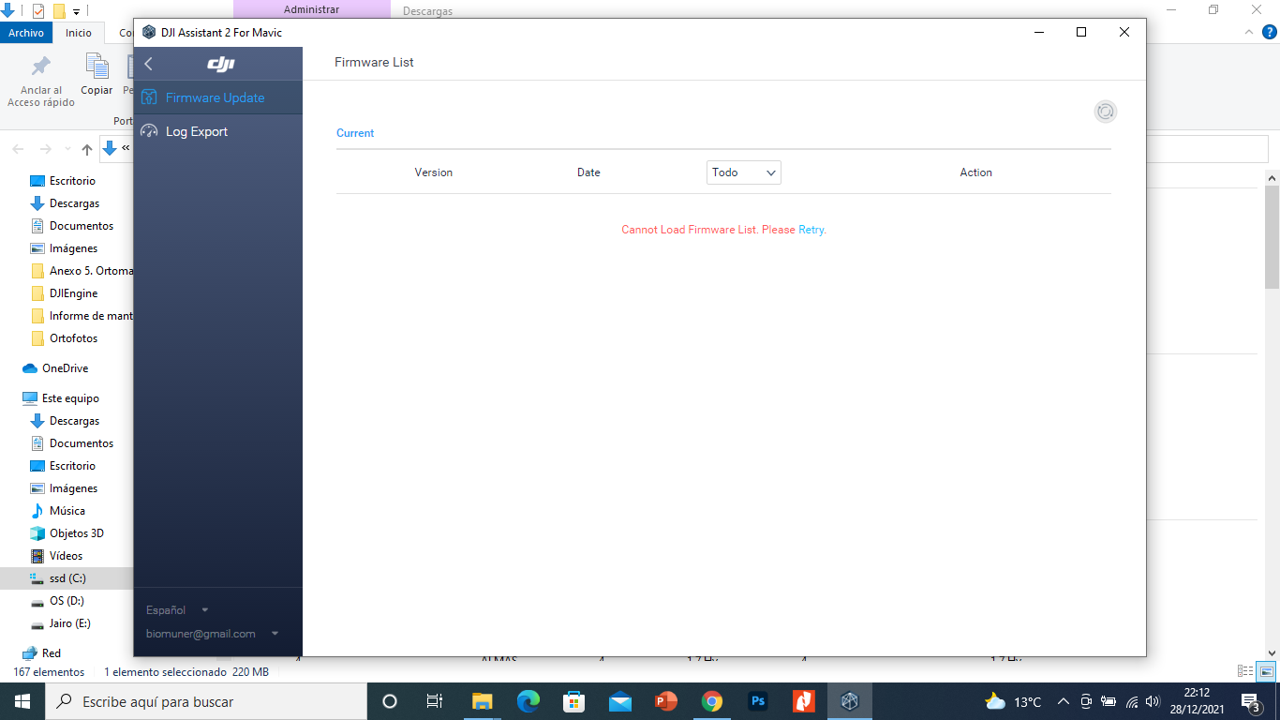1280x720 pixels.
Task: Open the Firmware Update section
Action: click(x=218, y=97)
